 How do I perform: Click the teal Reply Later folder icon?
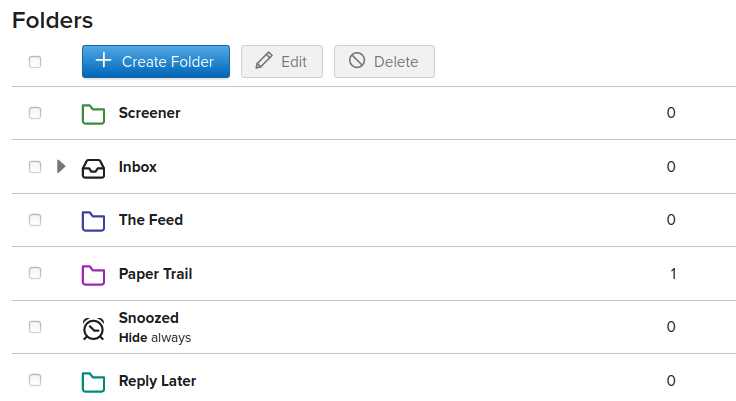(x=93, y=382)
